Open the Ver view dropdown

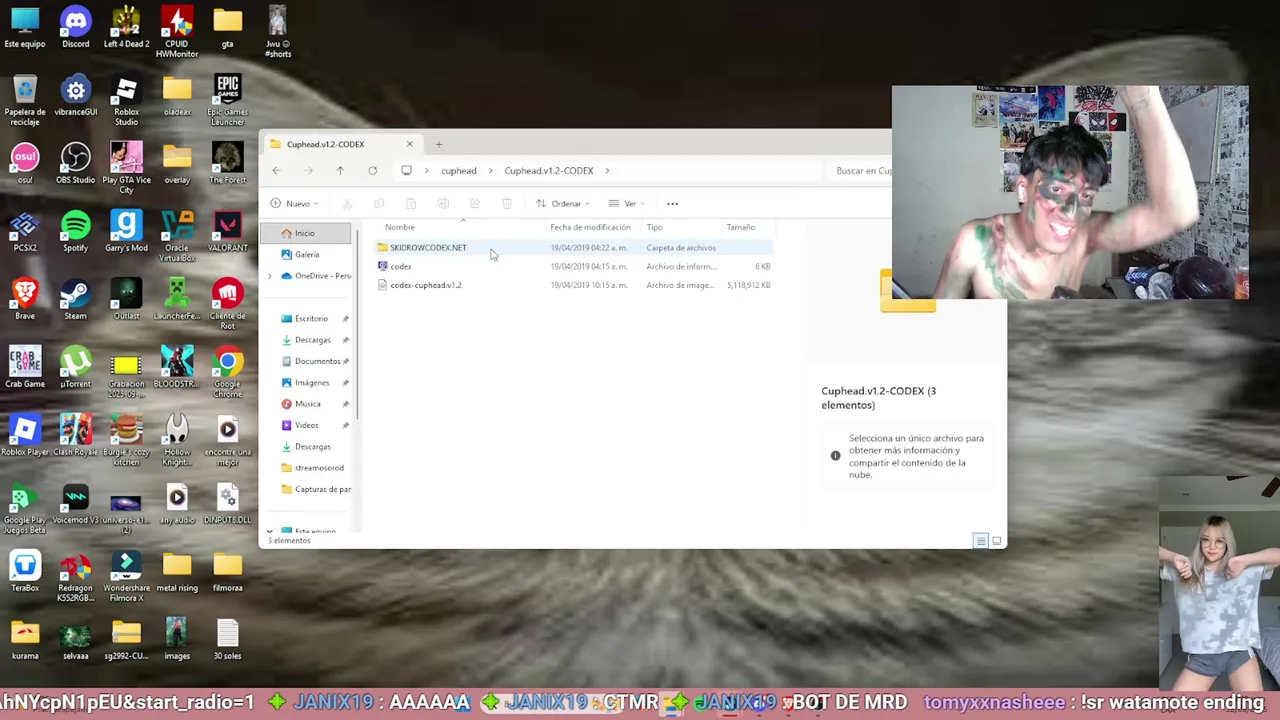627,204
